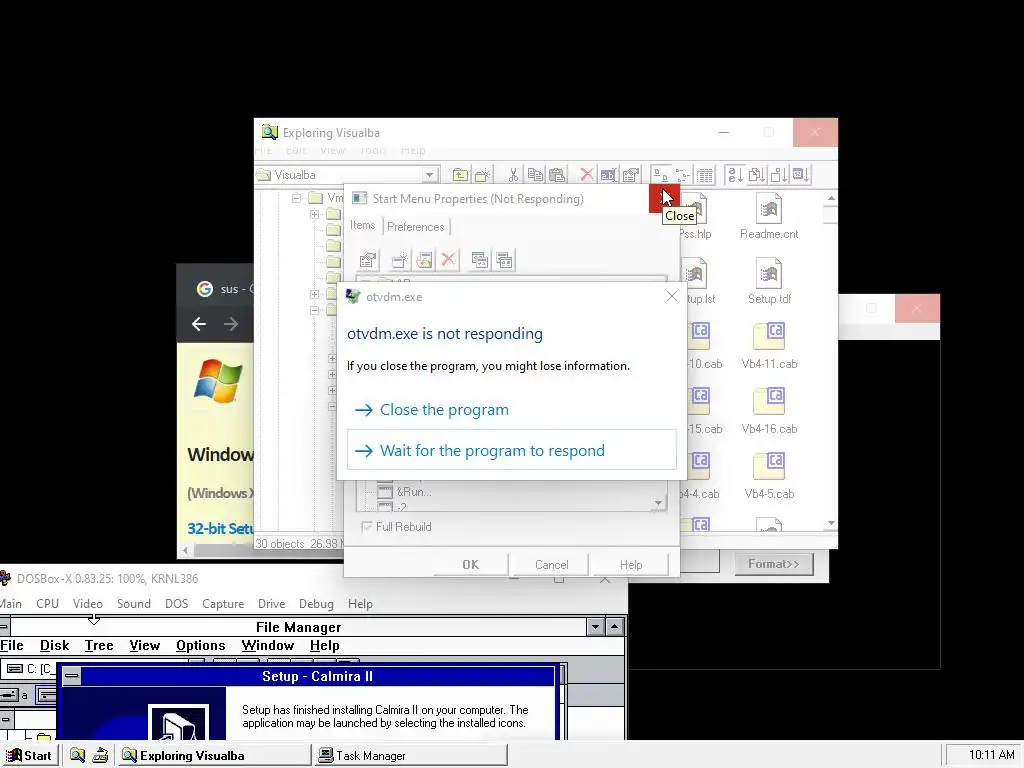Sort Explorer files by name icon
The width and height of the screenshot is (1024, 768).
[x=735, y=175]
